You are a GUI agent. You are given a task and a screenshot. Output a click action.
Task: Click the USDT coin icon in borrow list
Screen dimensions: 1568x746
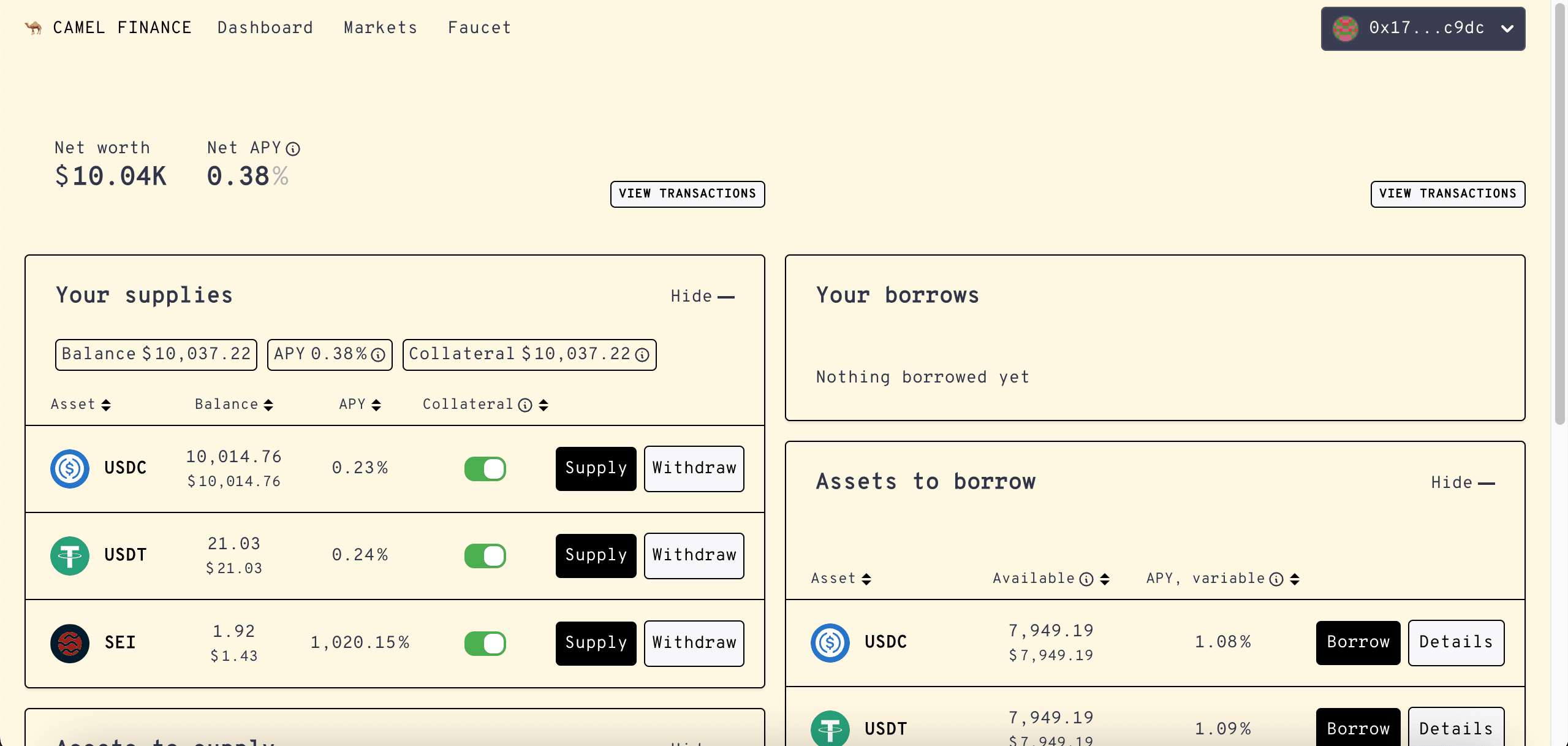[x=830, y=728]
